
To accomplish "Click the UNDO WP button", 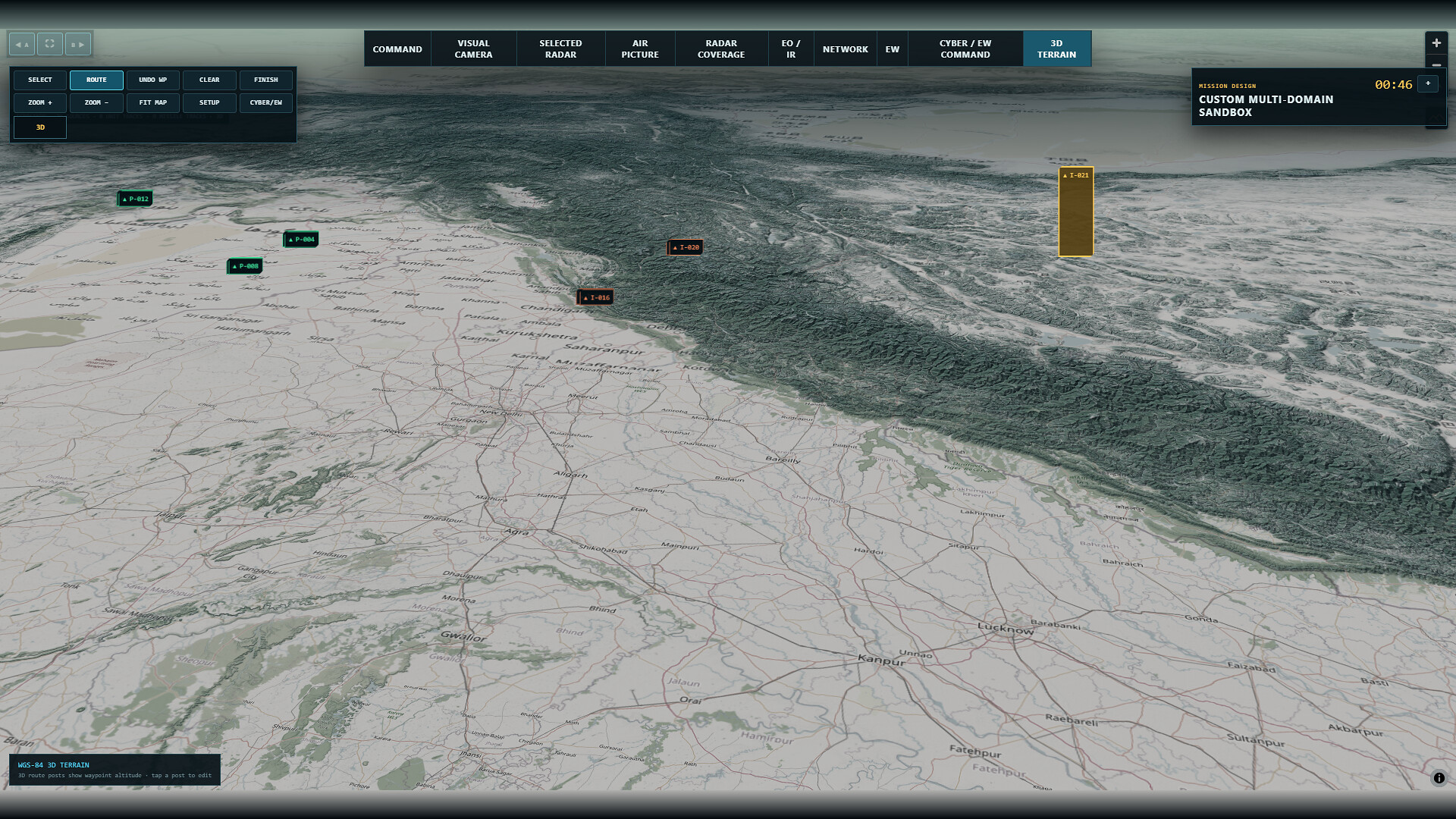I will 153,80.
